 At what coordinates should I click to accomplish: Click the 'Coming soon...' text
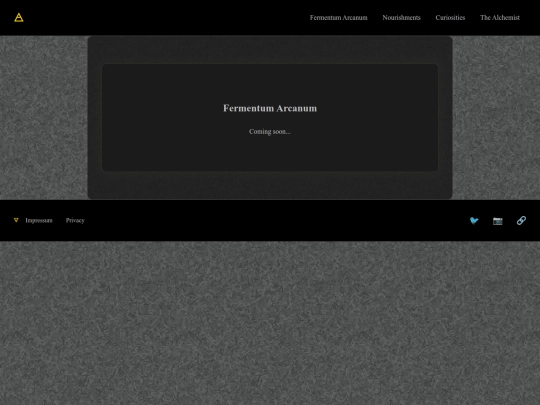(x=270, y=132)
